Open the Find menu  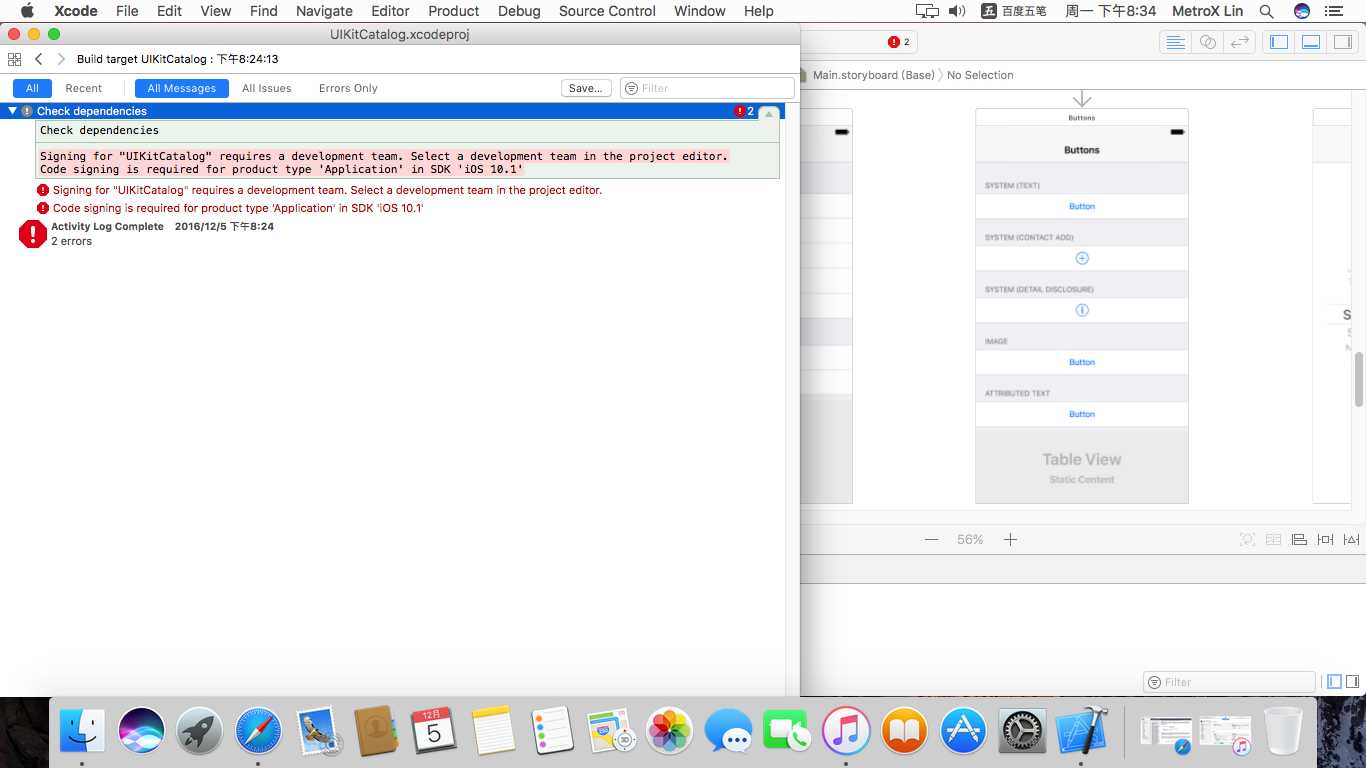264,11
